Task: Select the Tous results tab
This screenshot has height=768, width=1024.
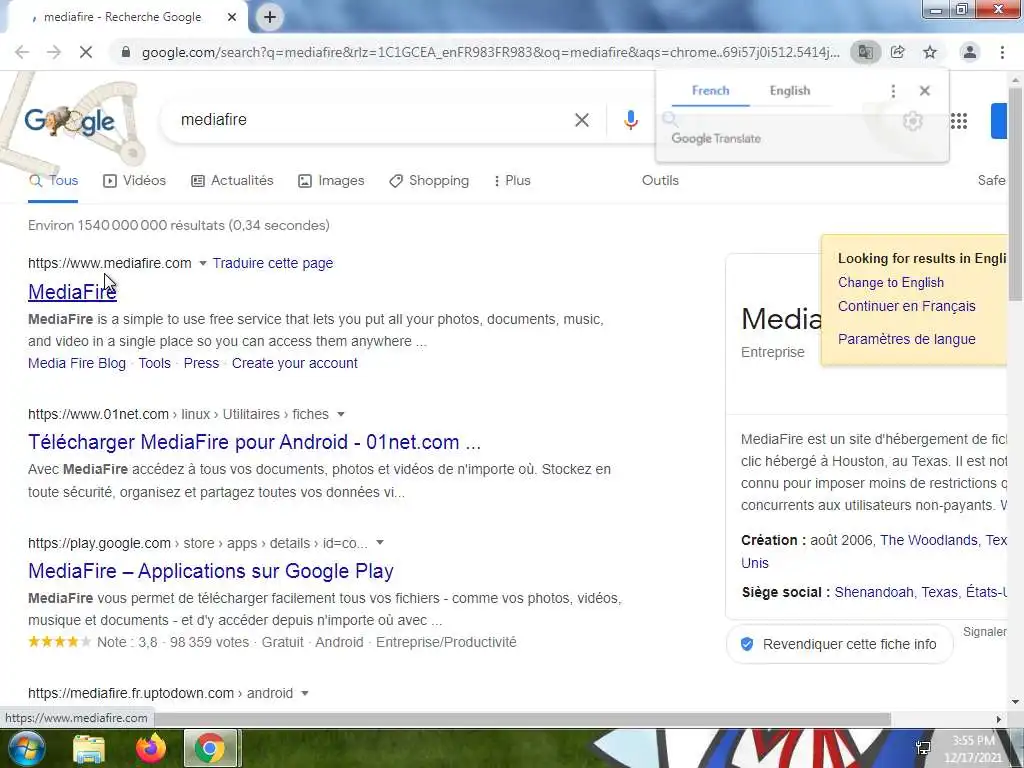Action: click(x=53, y=181)
